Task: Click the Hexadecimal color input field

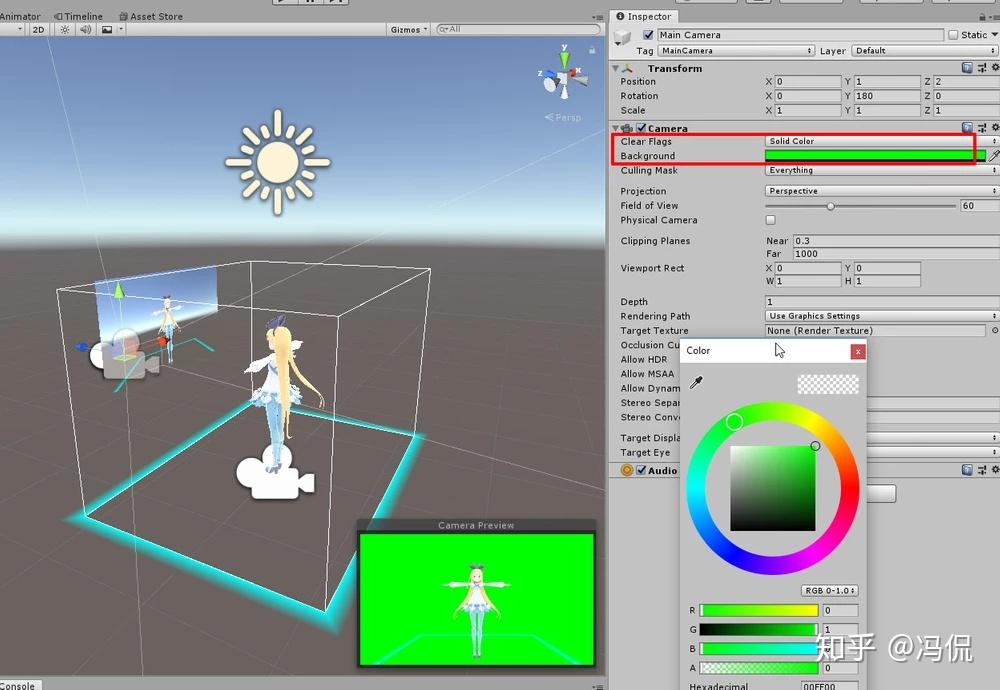Action: 830,686
